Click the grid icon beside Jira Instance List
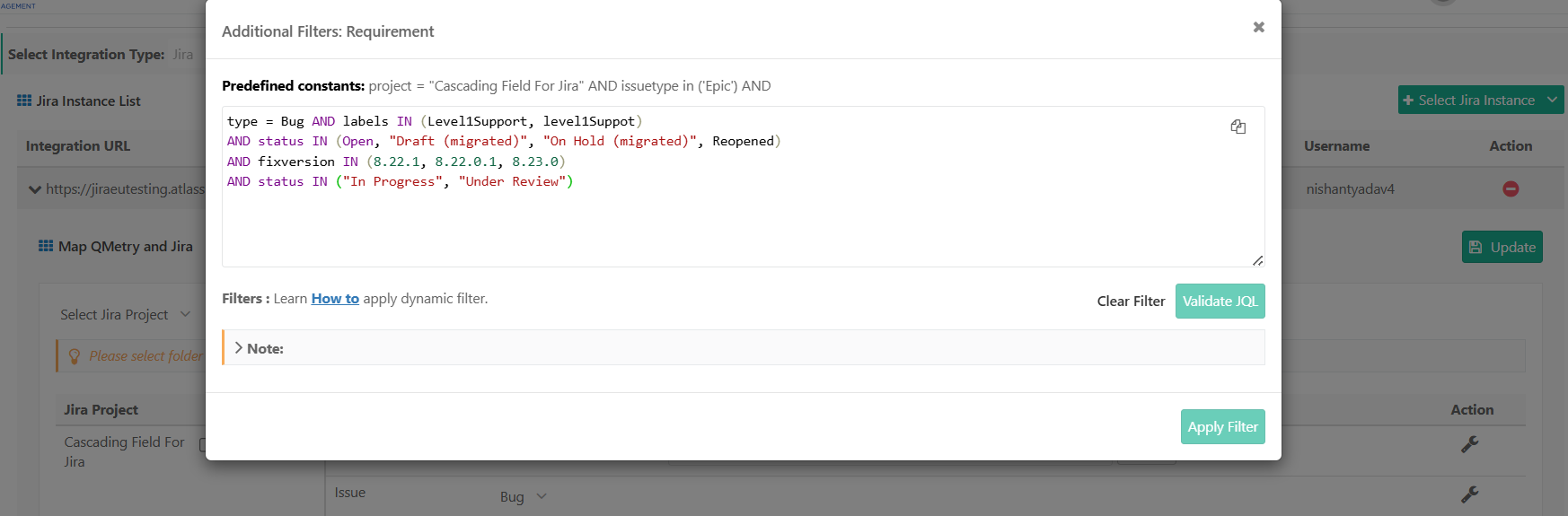This screenshot has height=516, width=1568. coord(24,101)
